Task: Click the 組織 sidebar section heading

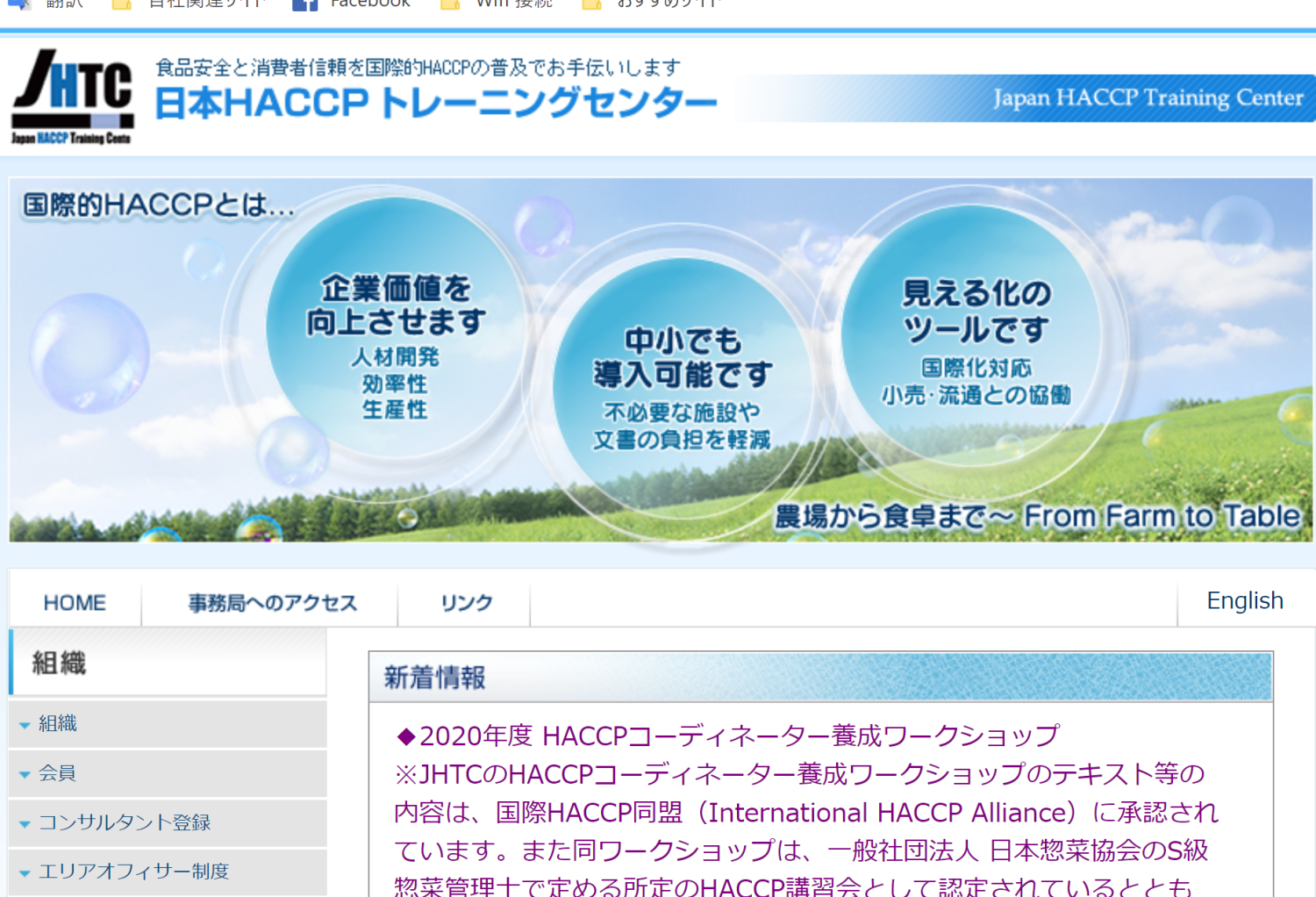Action: click(x=168, y=663)
